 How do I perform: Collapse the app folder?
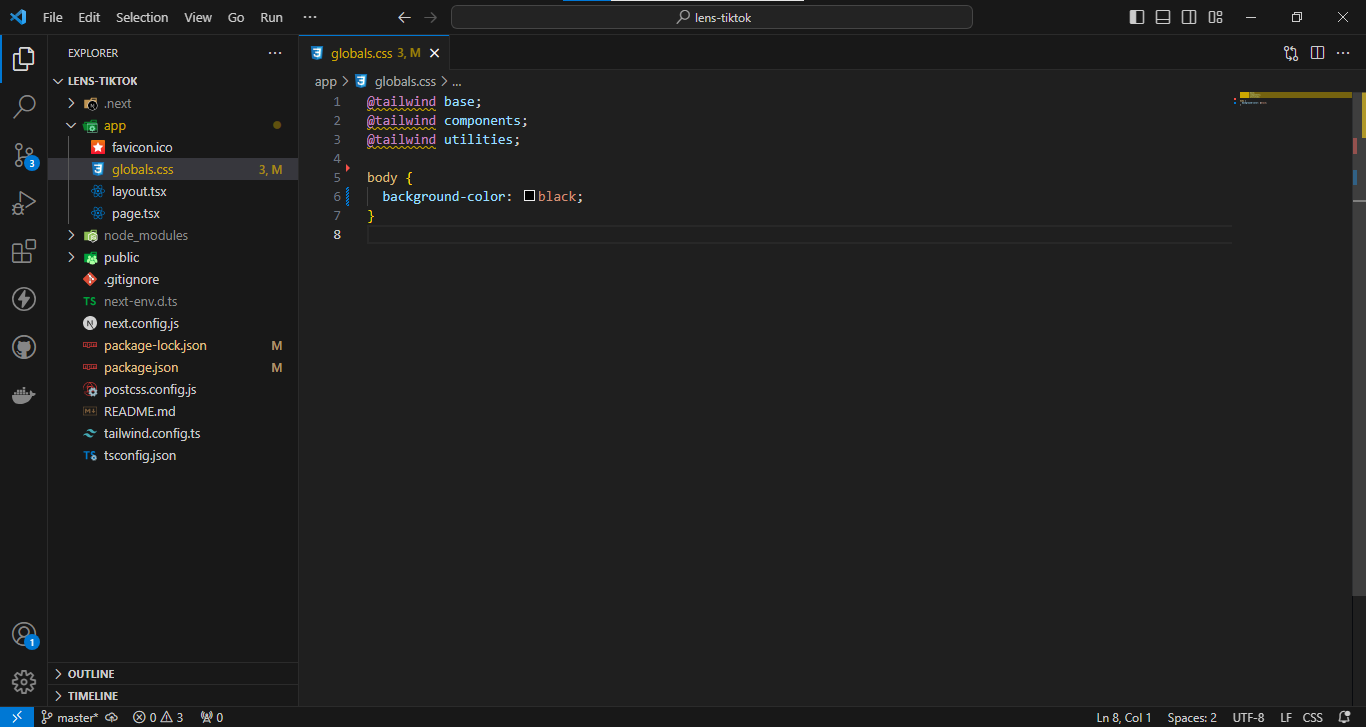point(114,125)
